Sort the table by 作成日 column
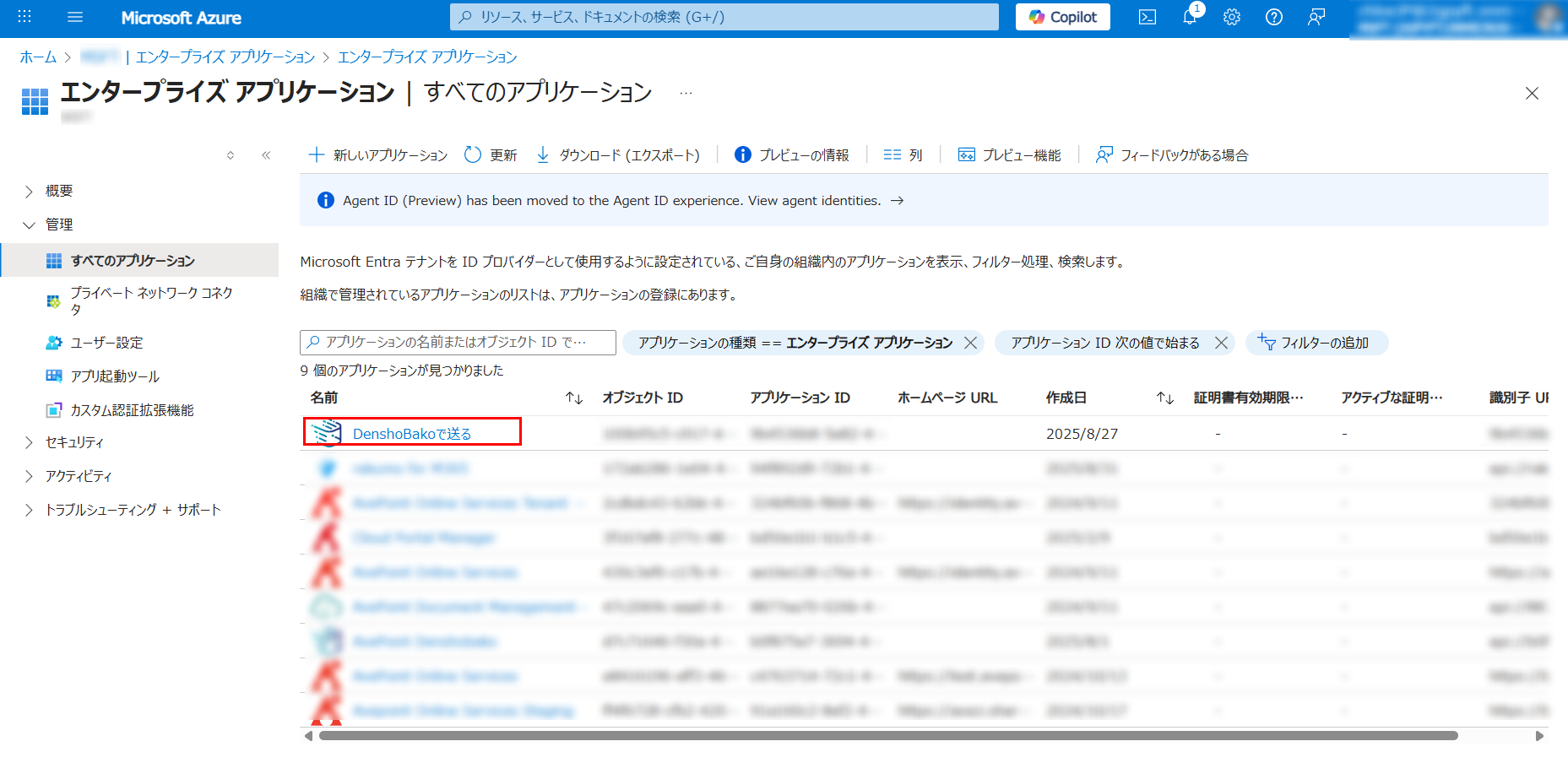 tap(1165, 398)
